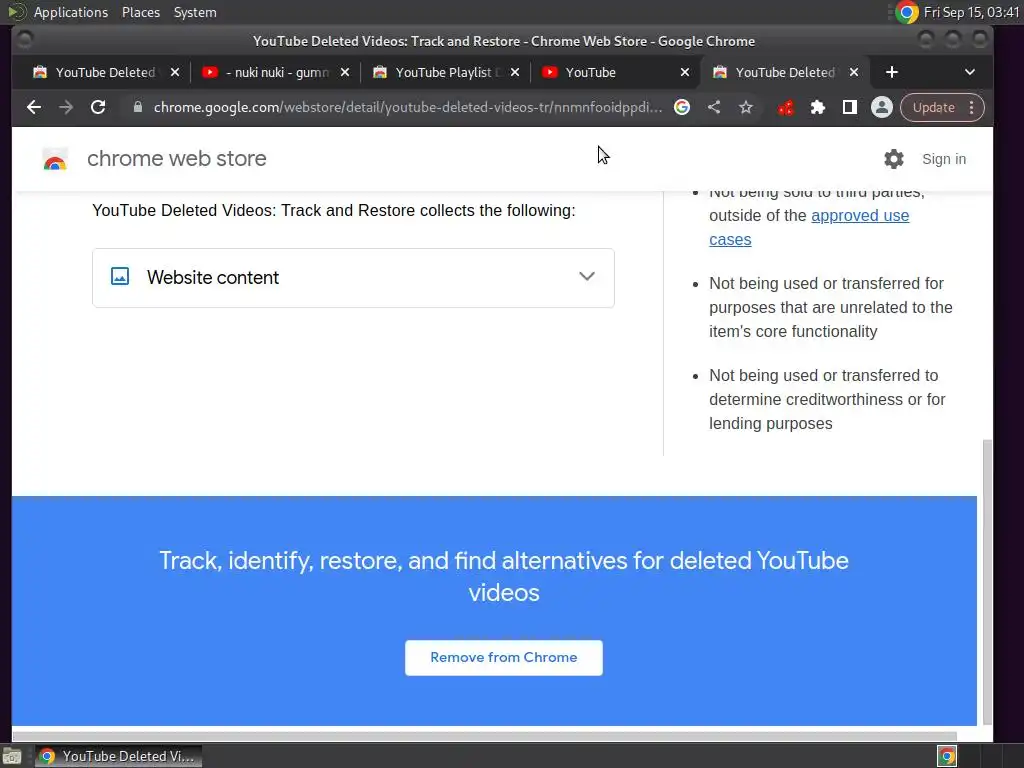Click the address bar URL field
The width and height of the screenshot is (1024, 768).
408,107
